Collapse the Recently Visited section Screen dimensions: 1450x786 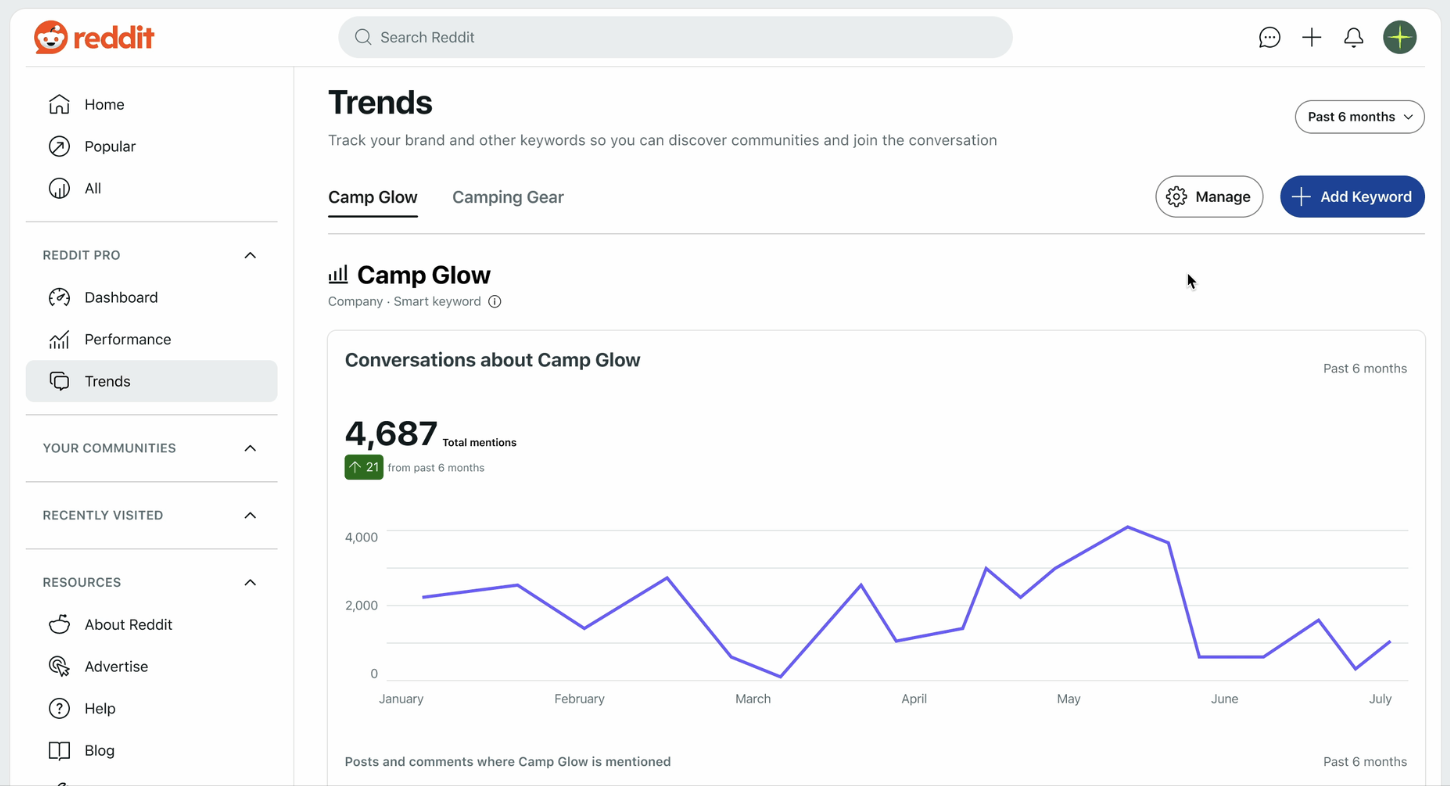249,515
